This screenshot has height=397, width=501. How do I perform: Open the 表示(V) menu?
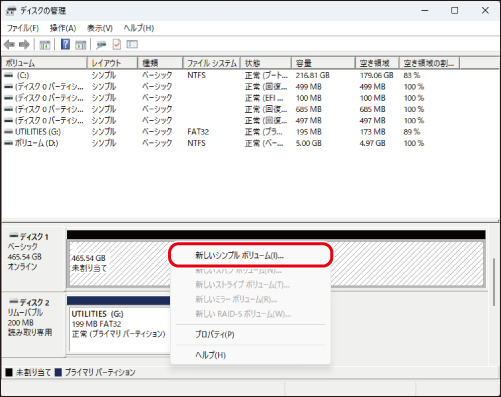[100, 28]
